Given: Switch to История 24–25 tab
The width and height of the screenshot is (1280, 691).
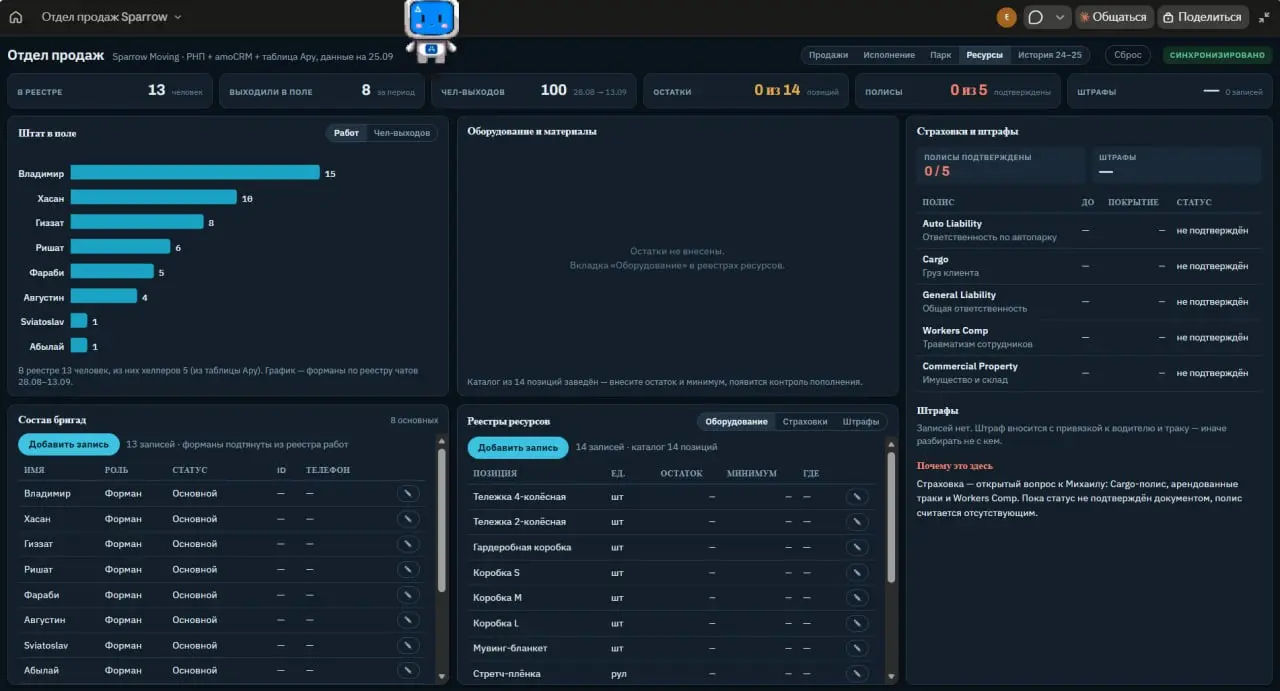Looking at the screenshot, I should tap(1050, 55).
